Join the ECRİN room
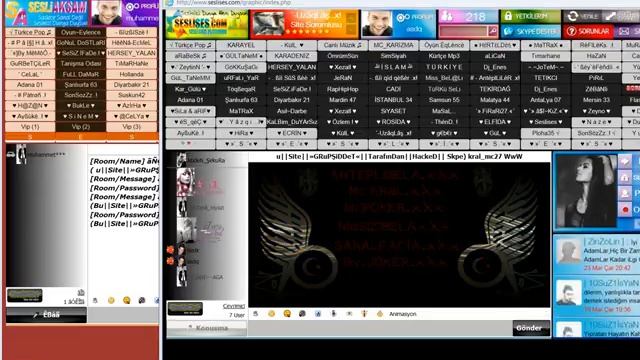This screenshot has height=360, width=640. coord(291,133)
